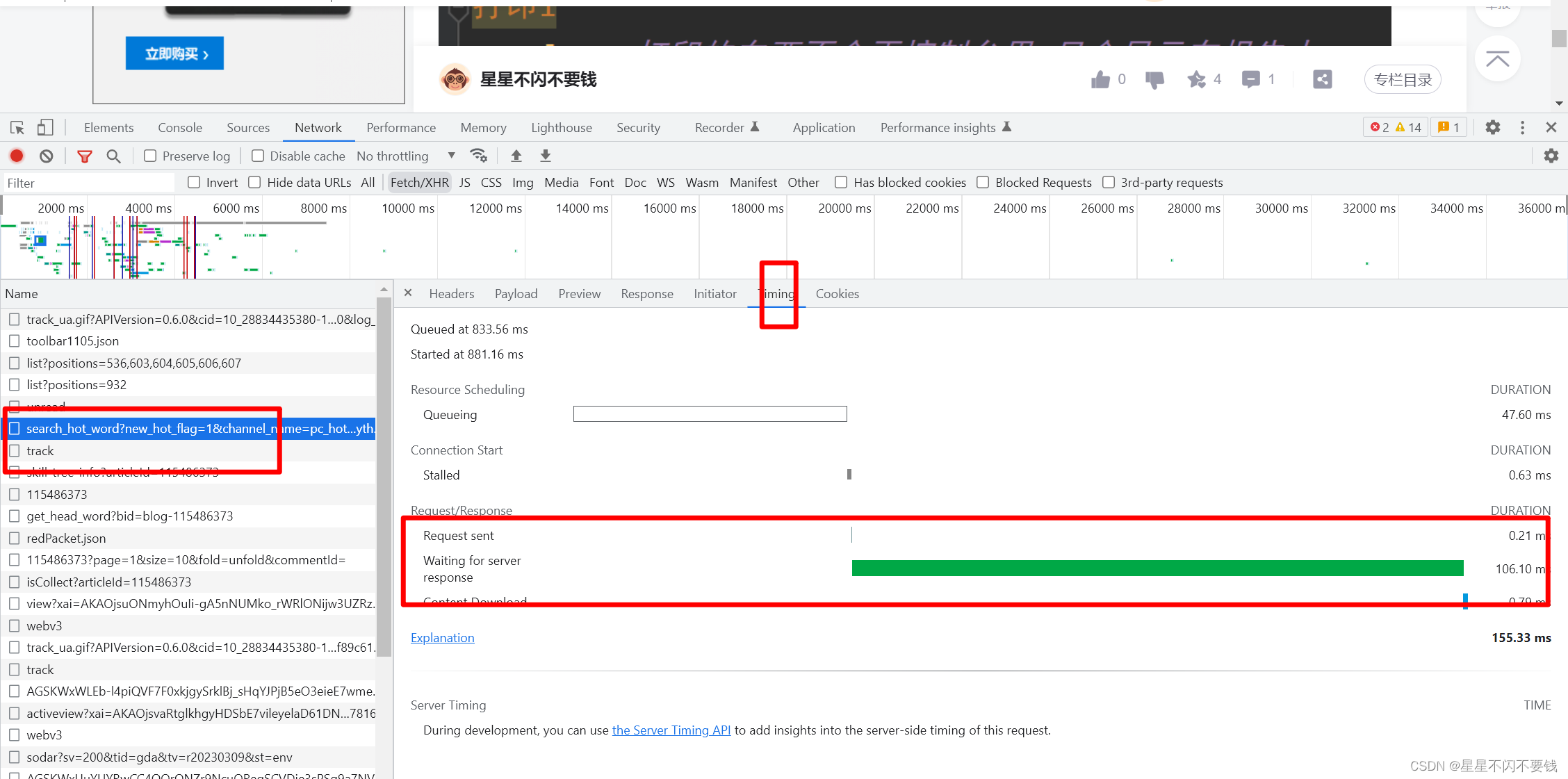This screenshot has height=779, width=1568.
Task: Open the network panel search
Action: (x=113, y=156)
